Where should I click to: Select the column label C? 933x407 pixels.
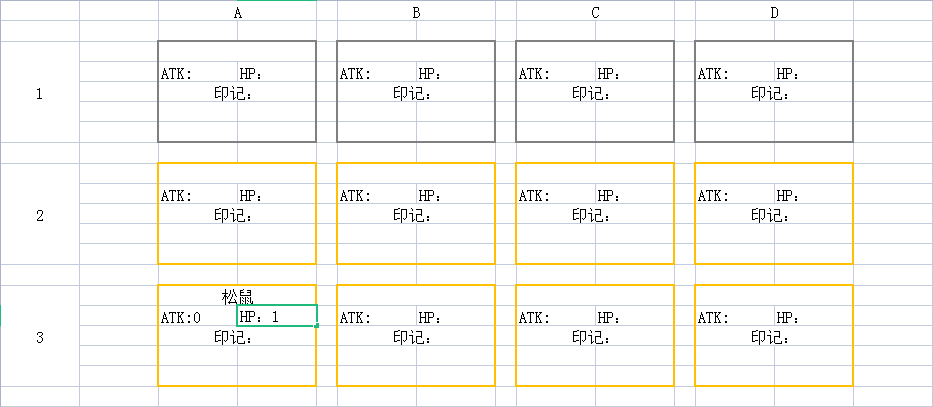(595, 13)
